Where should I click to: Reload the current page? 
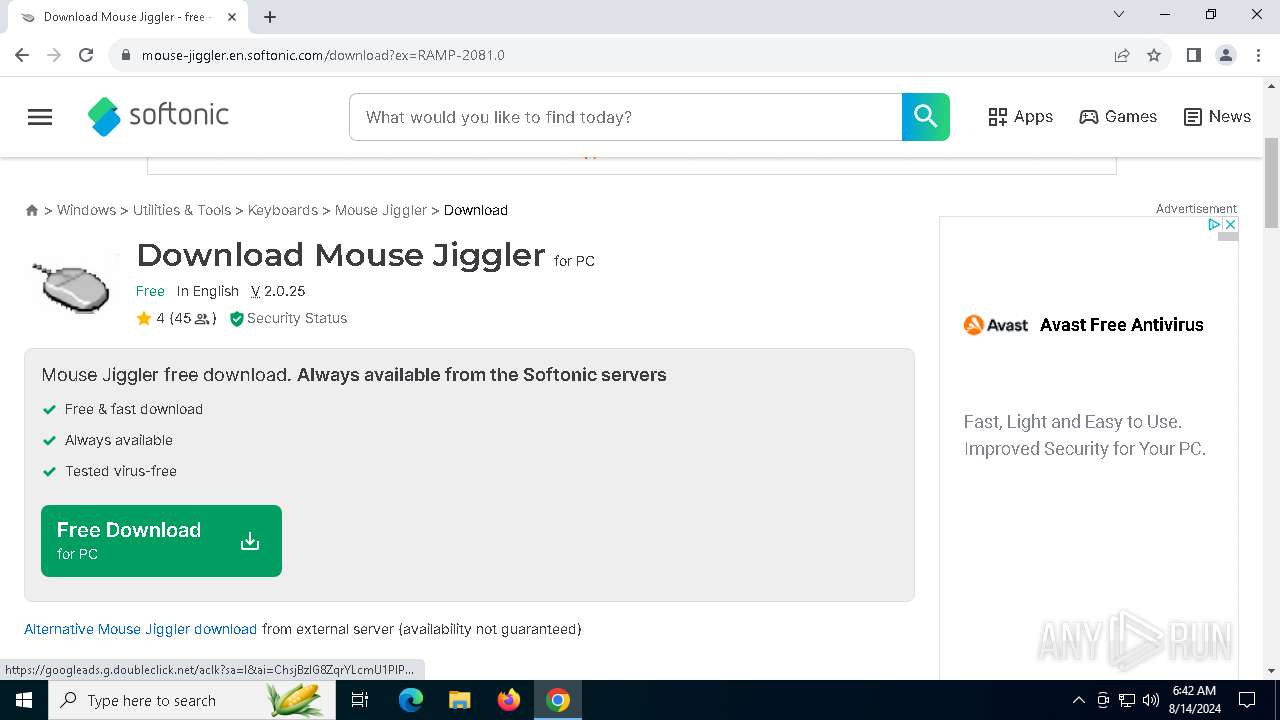(86, 55)
